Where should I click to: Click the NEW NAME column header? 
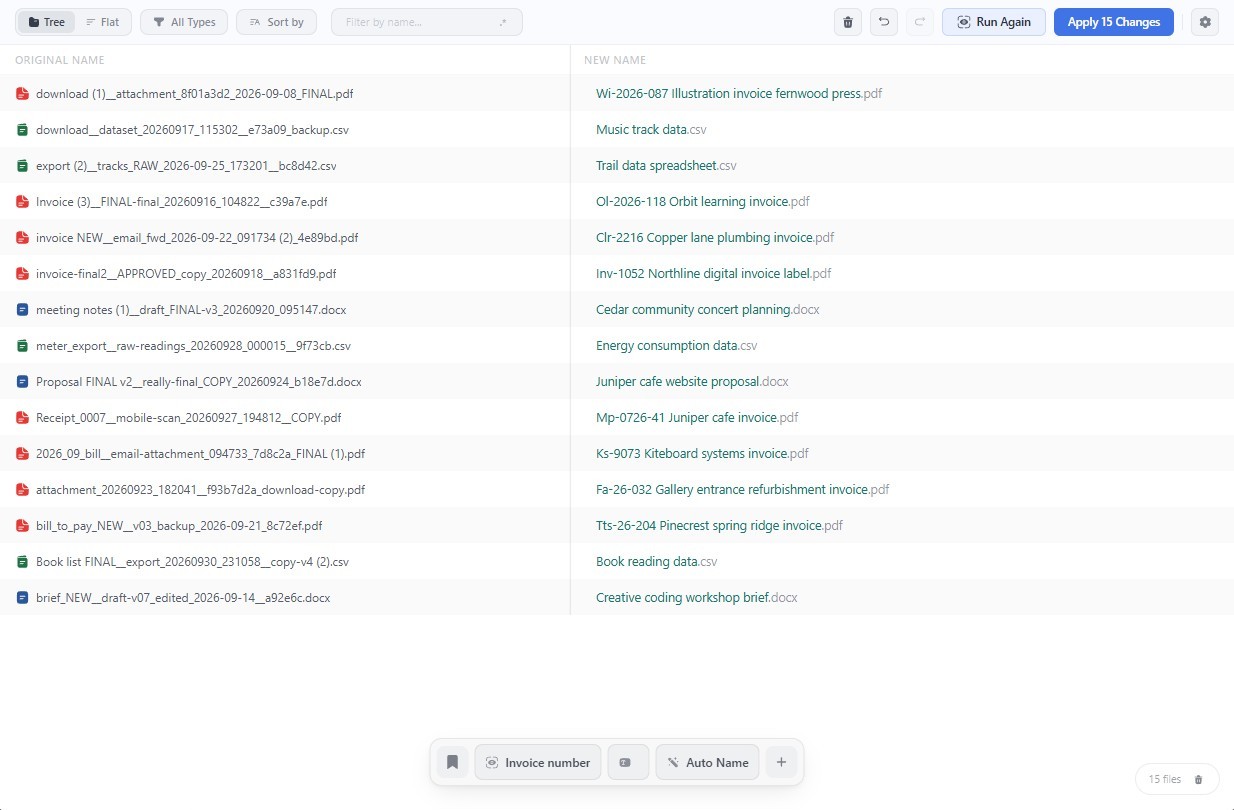click(615, 60)
